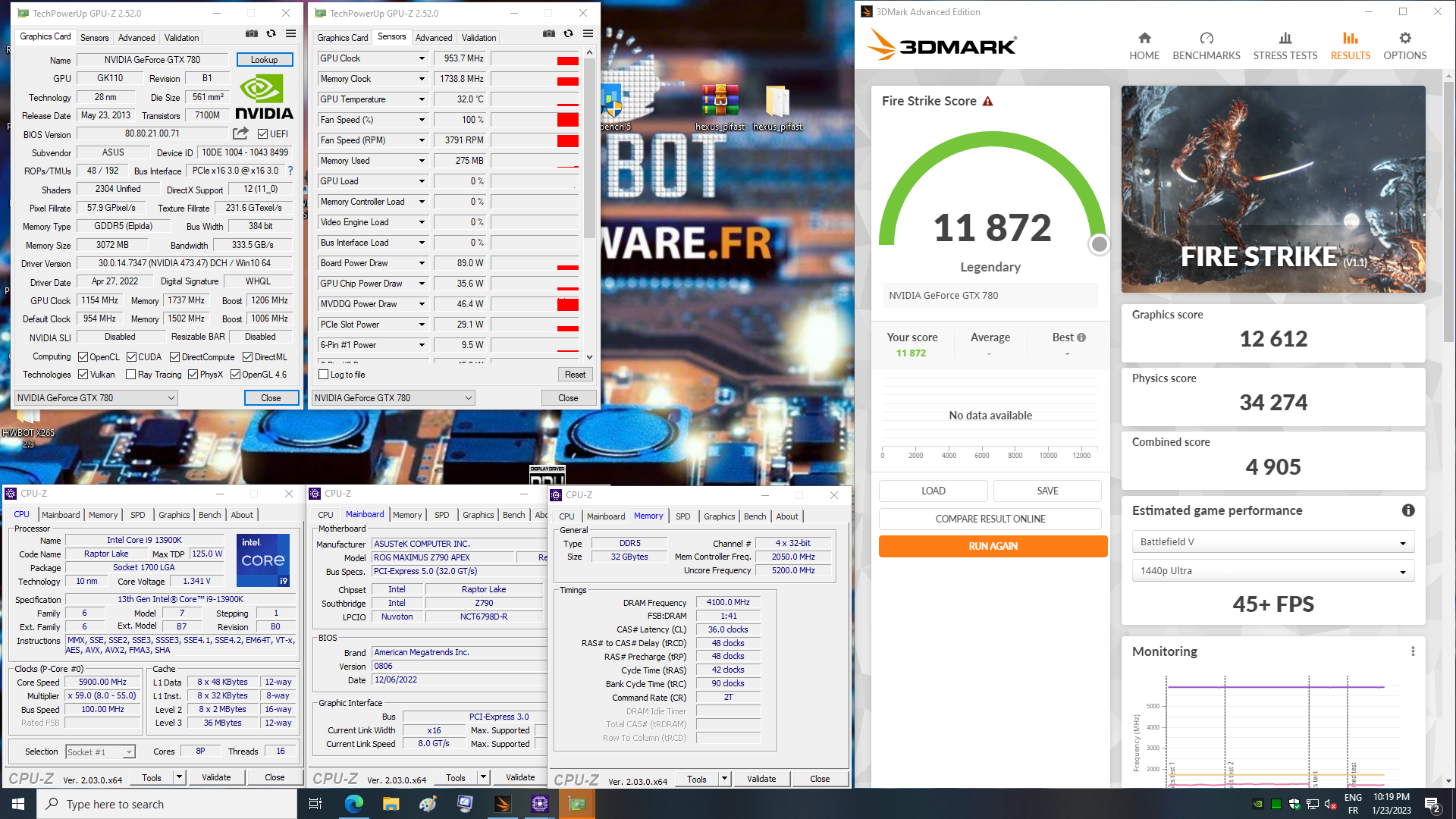Click COMPARE RESULT ONLINE button
This screenshot has width=1456, height=819.
click(x=990, y=519)
